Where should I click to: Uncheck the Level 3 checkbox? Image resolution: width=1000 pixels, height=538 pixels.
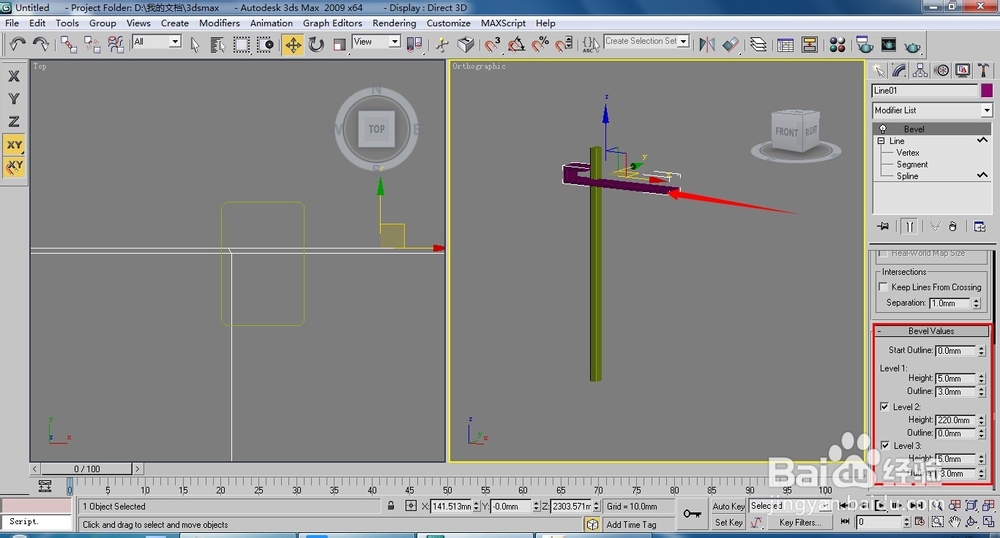pos(885,446)
